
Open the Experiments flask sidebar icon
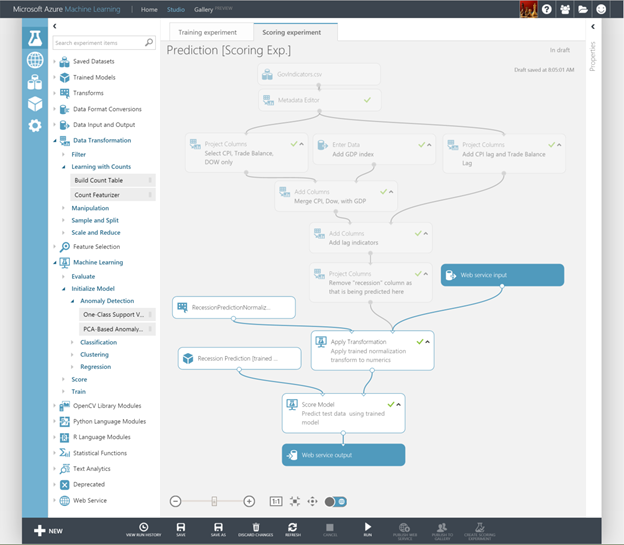coord(35,38)
